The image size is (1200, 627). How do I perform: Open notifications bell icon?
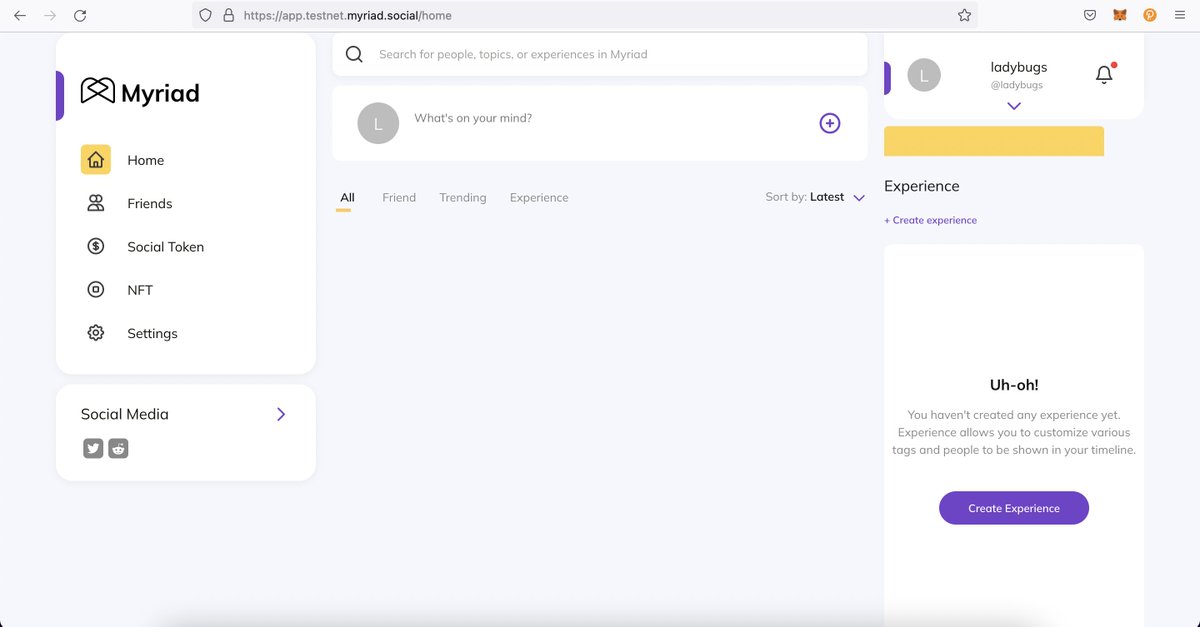[1104, 74]
